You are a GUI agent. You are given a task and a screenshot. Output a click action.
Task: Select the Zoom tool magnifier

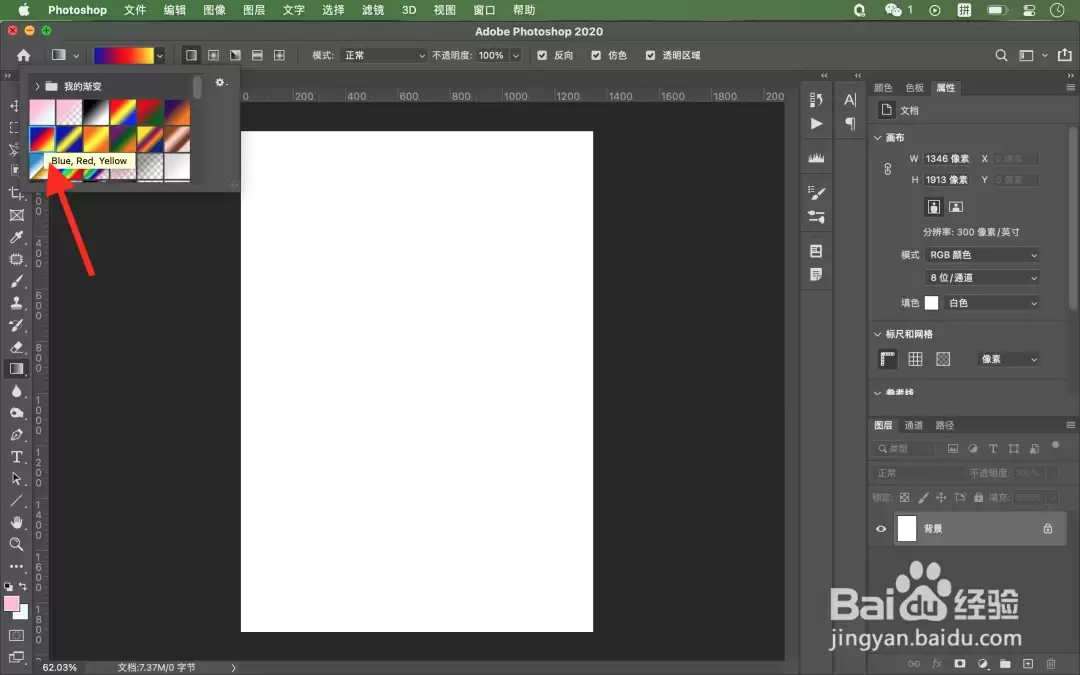[x=17, y=544]
